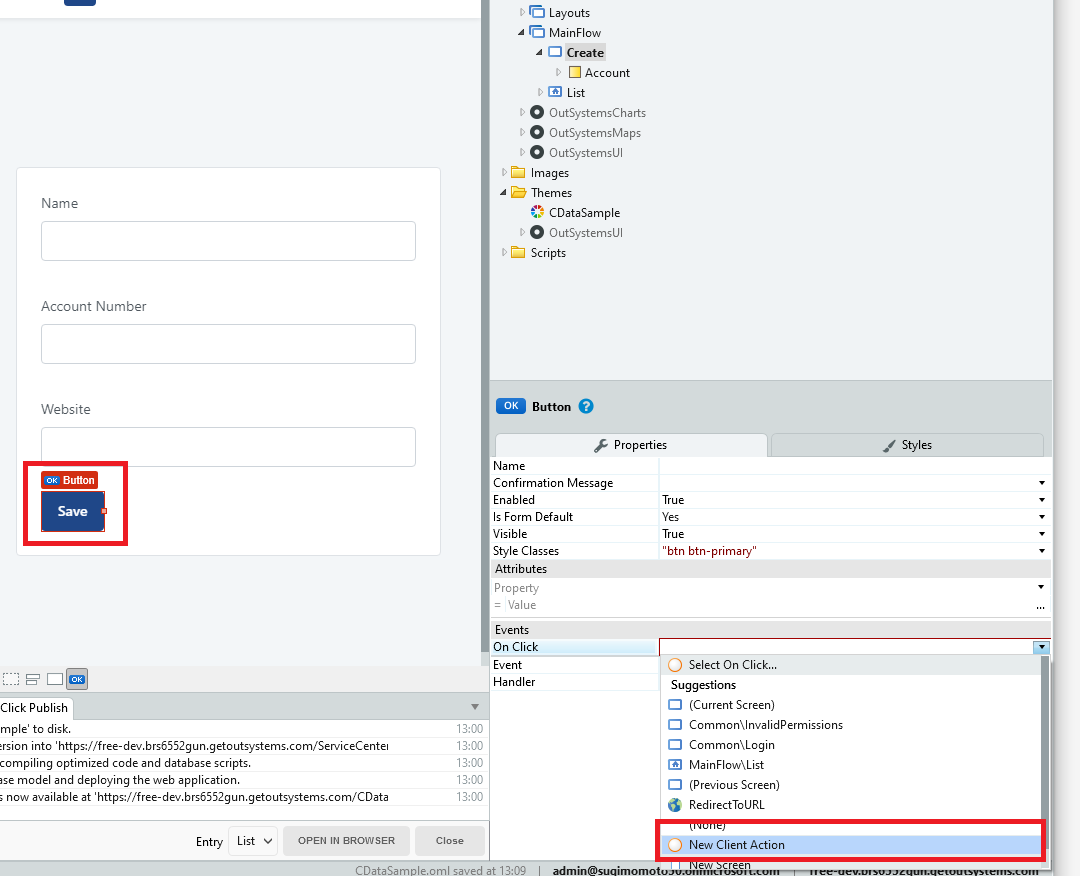Collapse the MainFlow tree node
The image size is (1080, 876).
[x=521, y=32]
